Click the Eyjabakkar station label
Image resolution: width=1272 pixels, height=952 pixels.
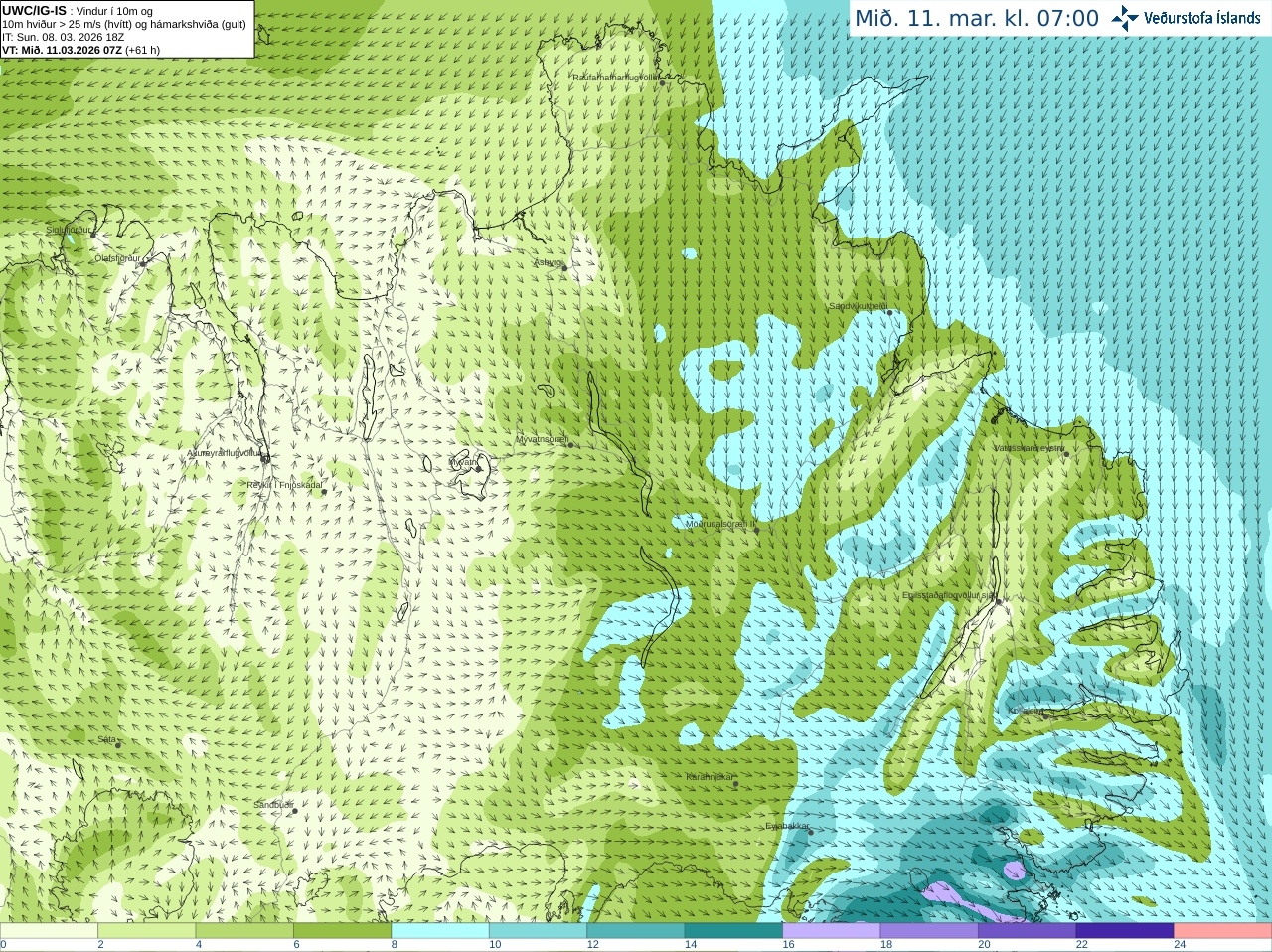point(787,826)
